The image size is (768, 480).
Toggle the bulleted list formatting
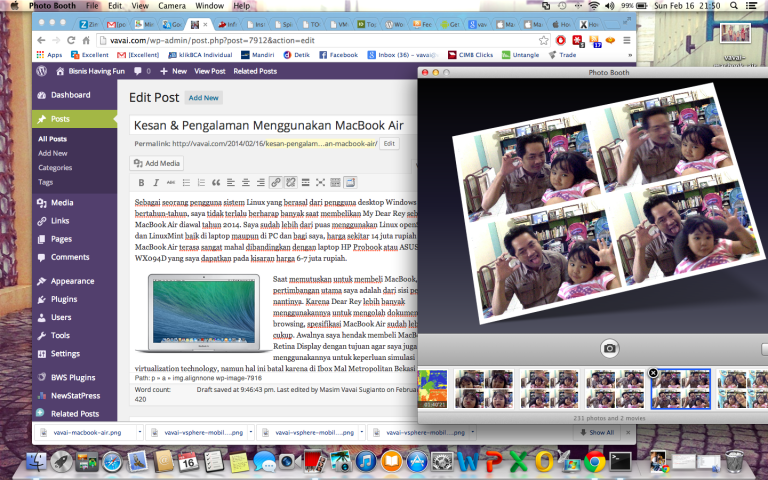point(185,182)
